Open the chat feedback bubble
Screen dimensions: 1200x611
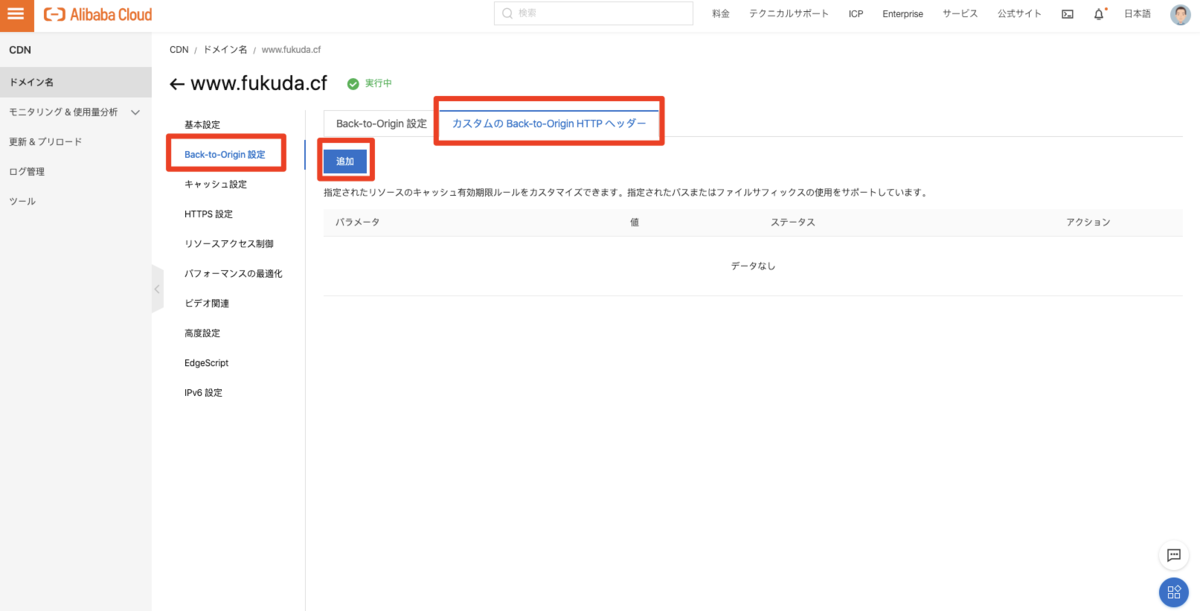[1172, 555]
